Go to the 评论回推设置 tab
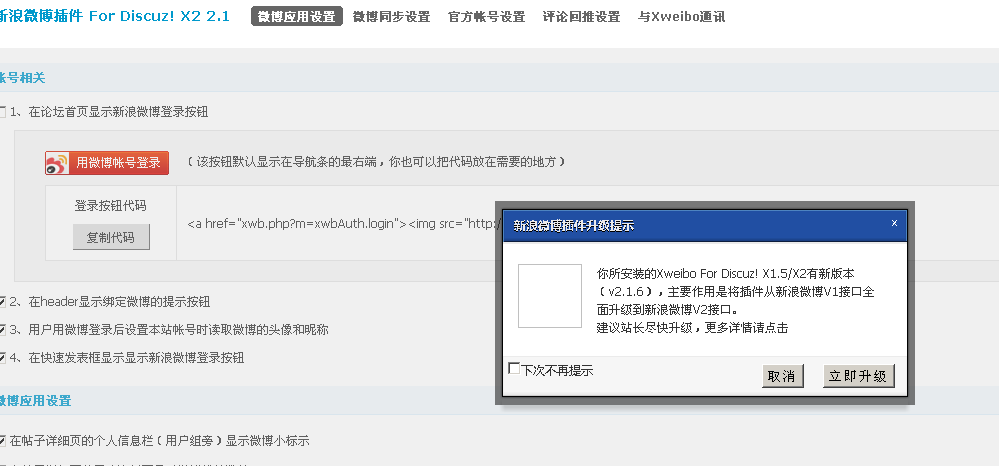Viewport: 999px width, 466px height. [x=581, y=17]
